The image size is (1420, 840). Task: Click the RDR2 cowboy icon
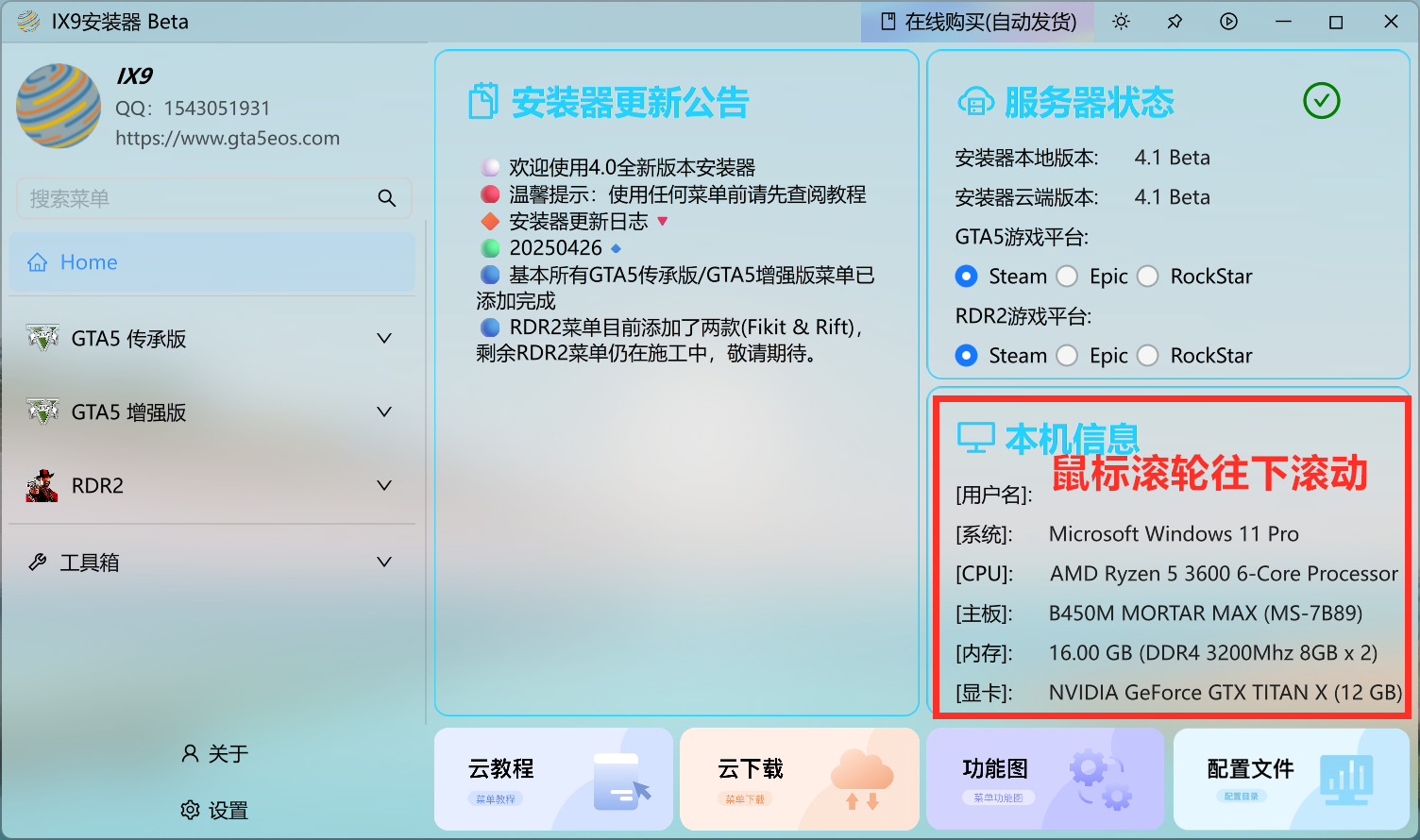(42, 485)
